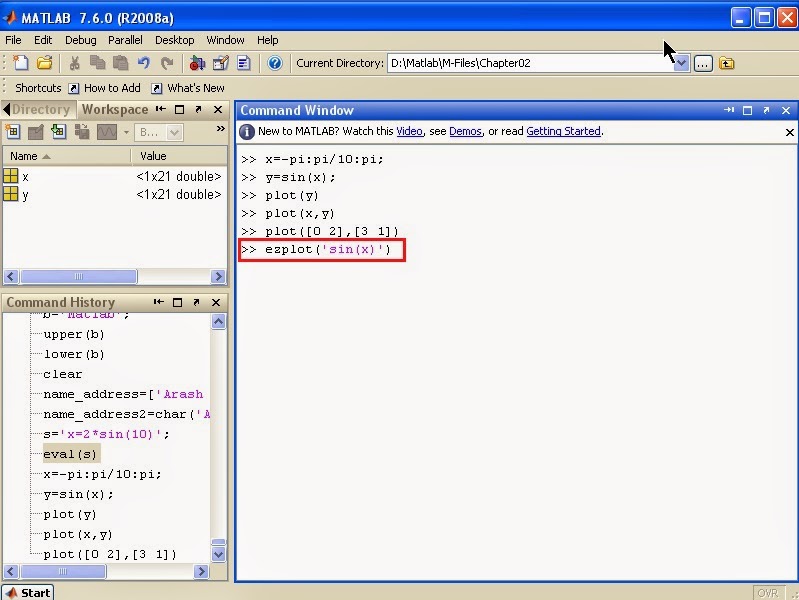This screenshot has height=600, width=799.
Task: Browse for folder with the ellipsis button
Action: tap(703, 64)
